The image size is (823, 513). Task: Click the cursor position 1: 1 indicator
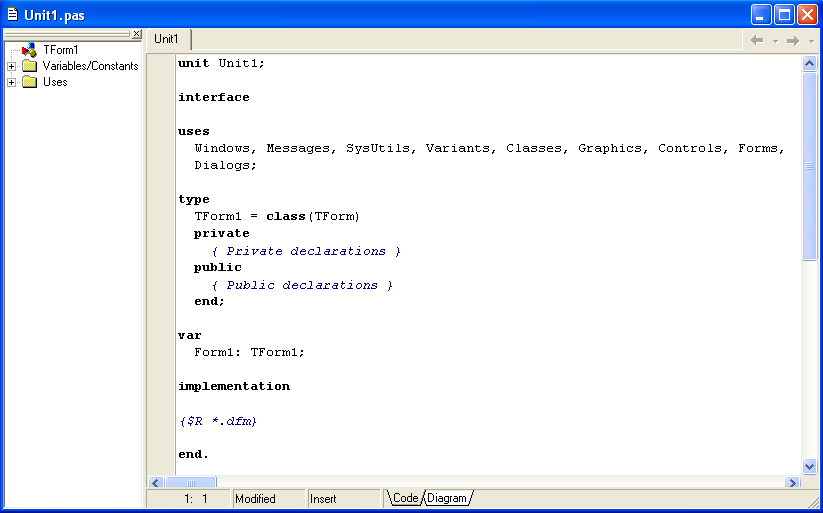[x=196, y=499]
